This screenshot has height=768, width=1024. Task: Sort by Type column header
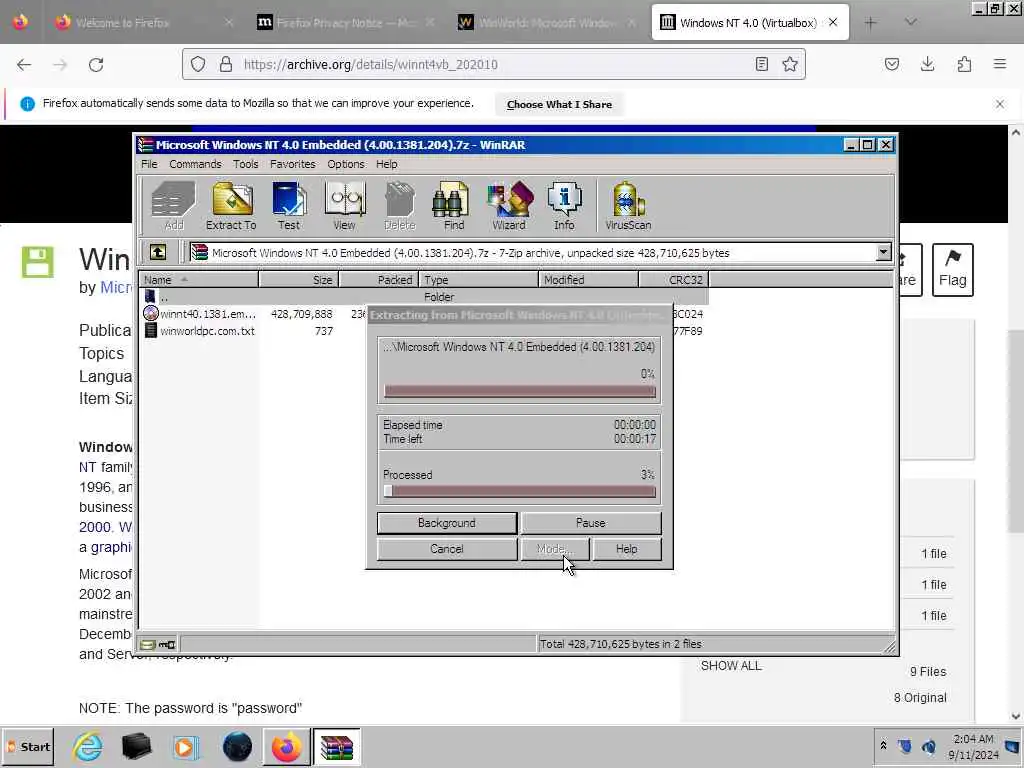(x=479, y=280)
